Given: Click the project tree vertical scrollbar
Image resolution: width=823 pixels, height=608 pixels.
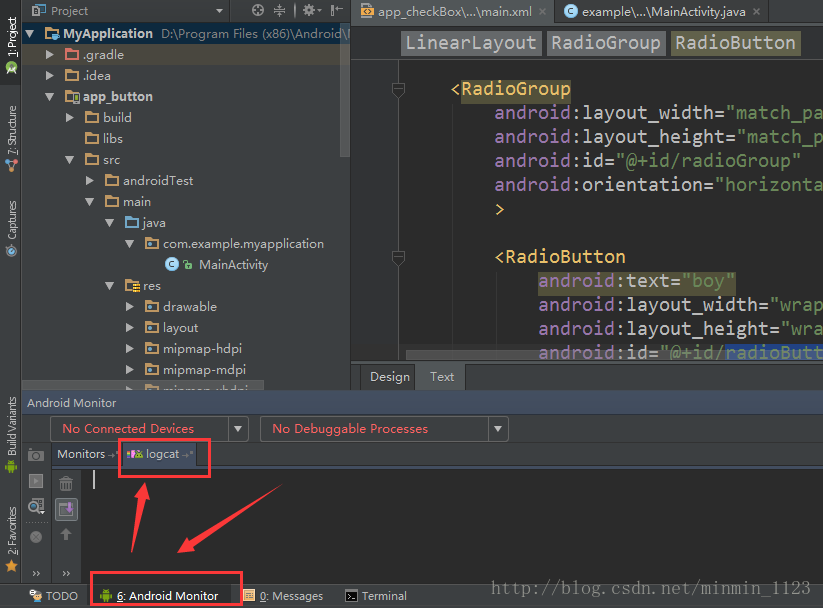Looking at the screenshot, I should (344, 89).
